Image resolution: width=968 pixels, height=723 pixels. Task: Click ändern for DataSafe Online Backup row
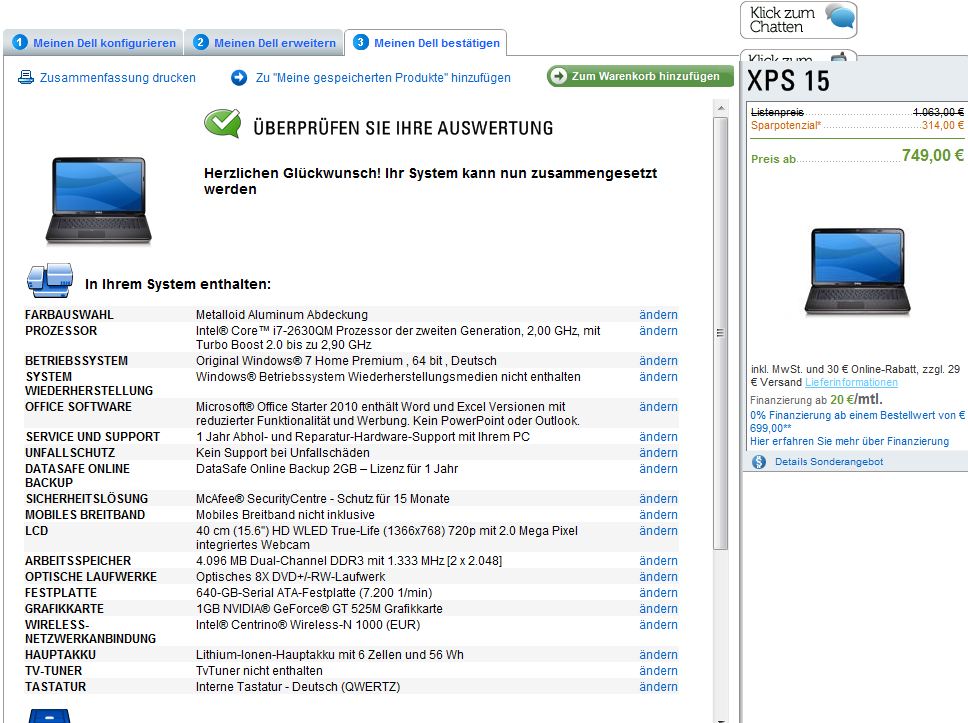point(658,468)
